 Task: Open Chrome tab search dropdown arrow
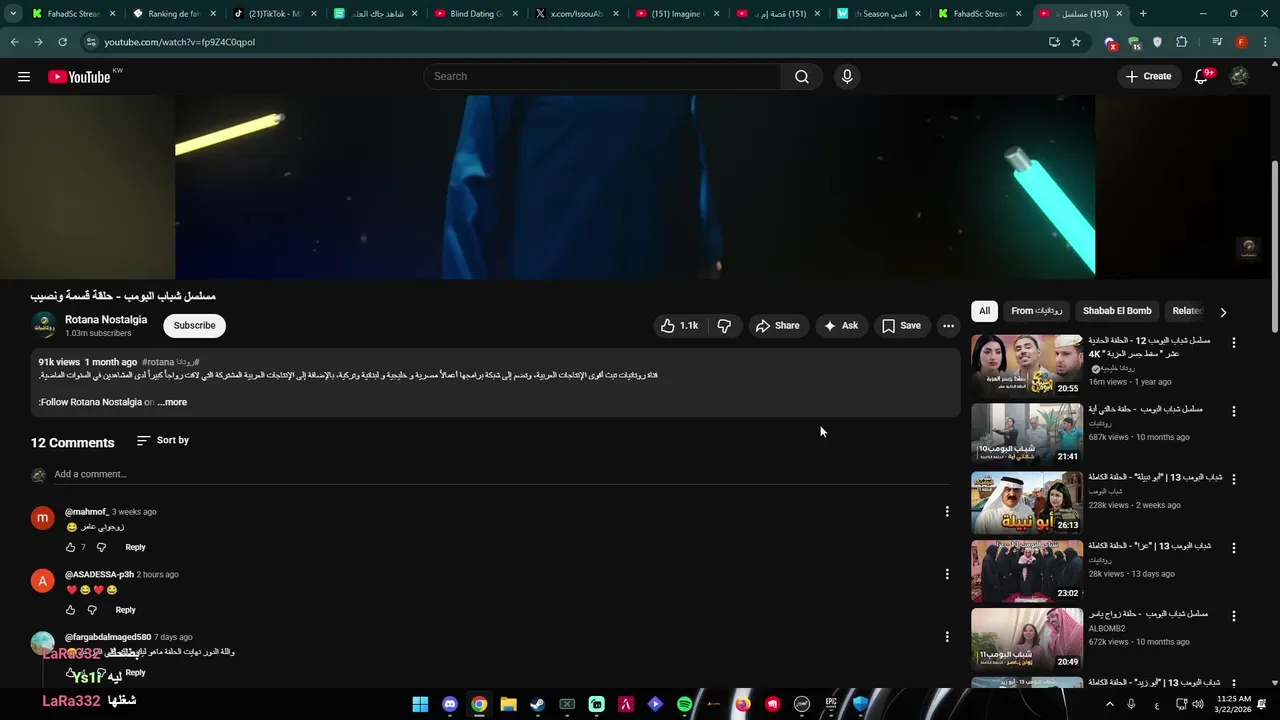point(13,14)
